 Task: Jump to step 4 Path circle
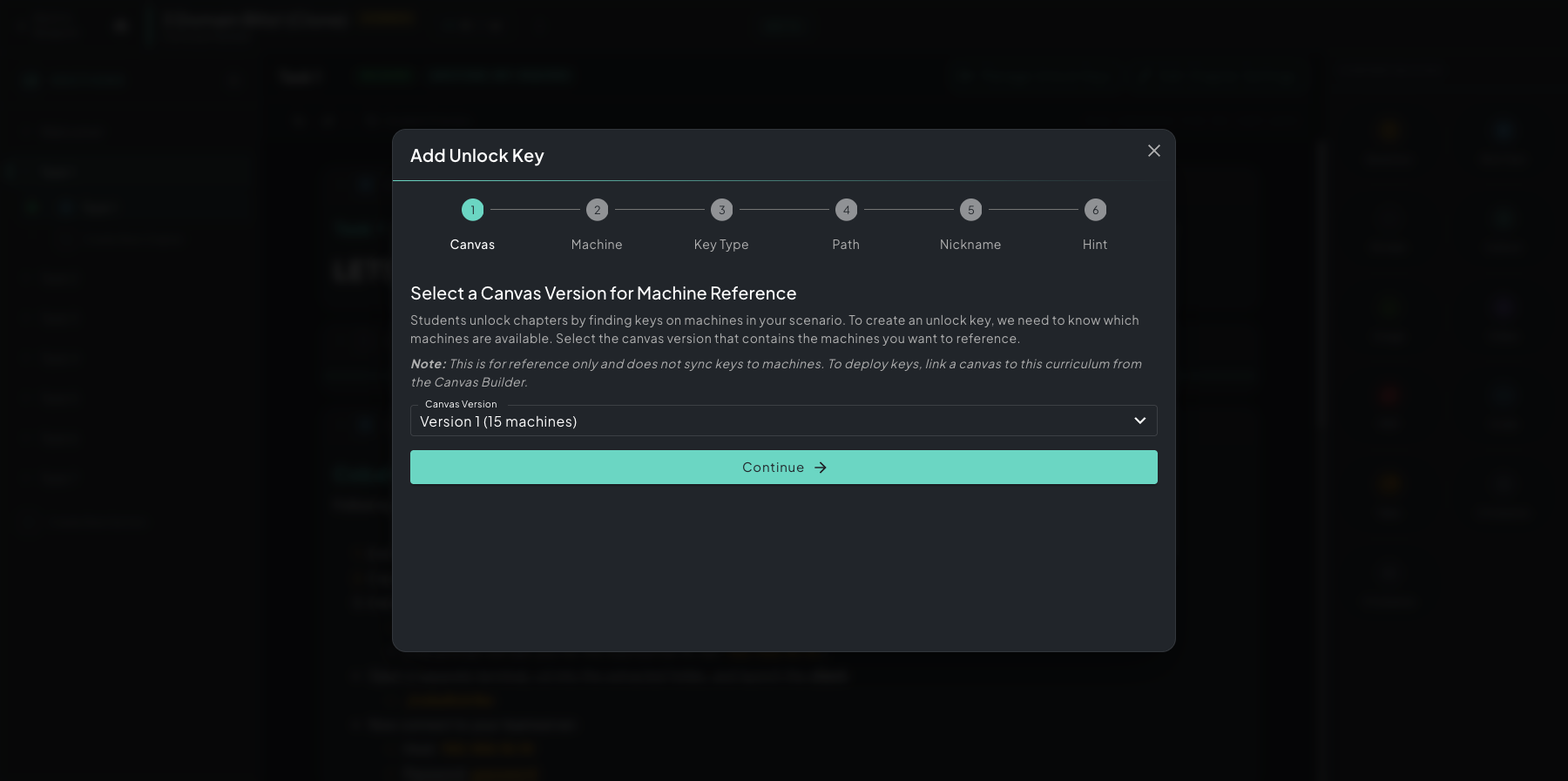(846, 210)
